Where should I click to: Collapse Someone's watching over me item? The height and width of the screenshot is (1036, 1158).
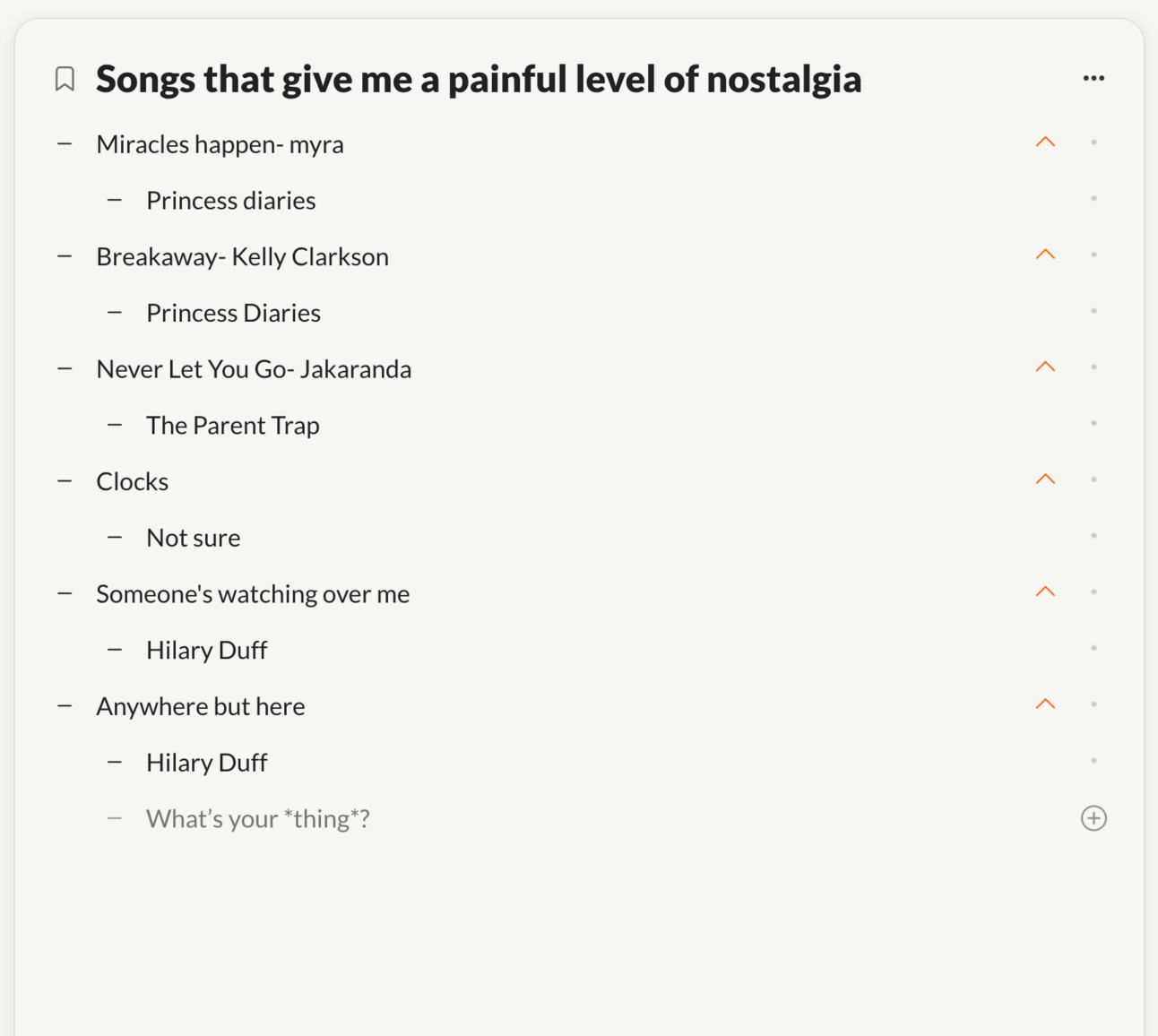1045,592
